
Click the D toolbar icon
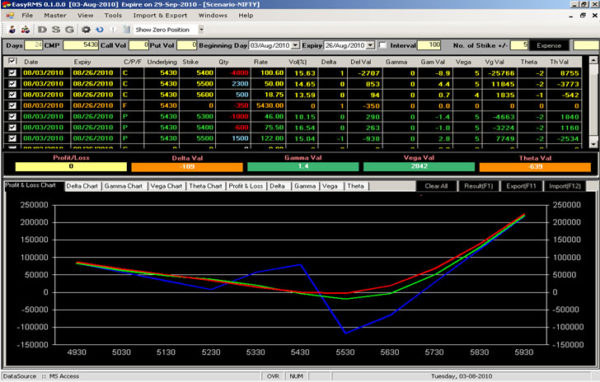click(42, 29)
